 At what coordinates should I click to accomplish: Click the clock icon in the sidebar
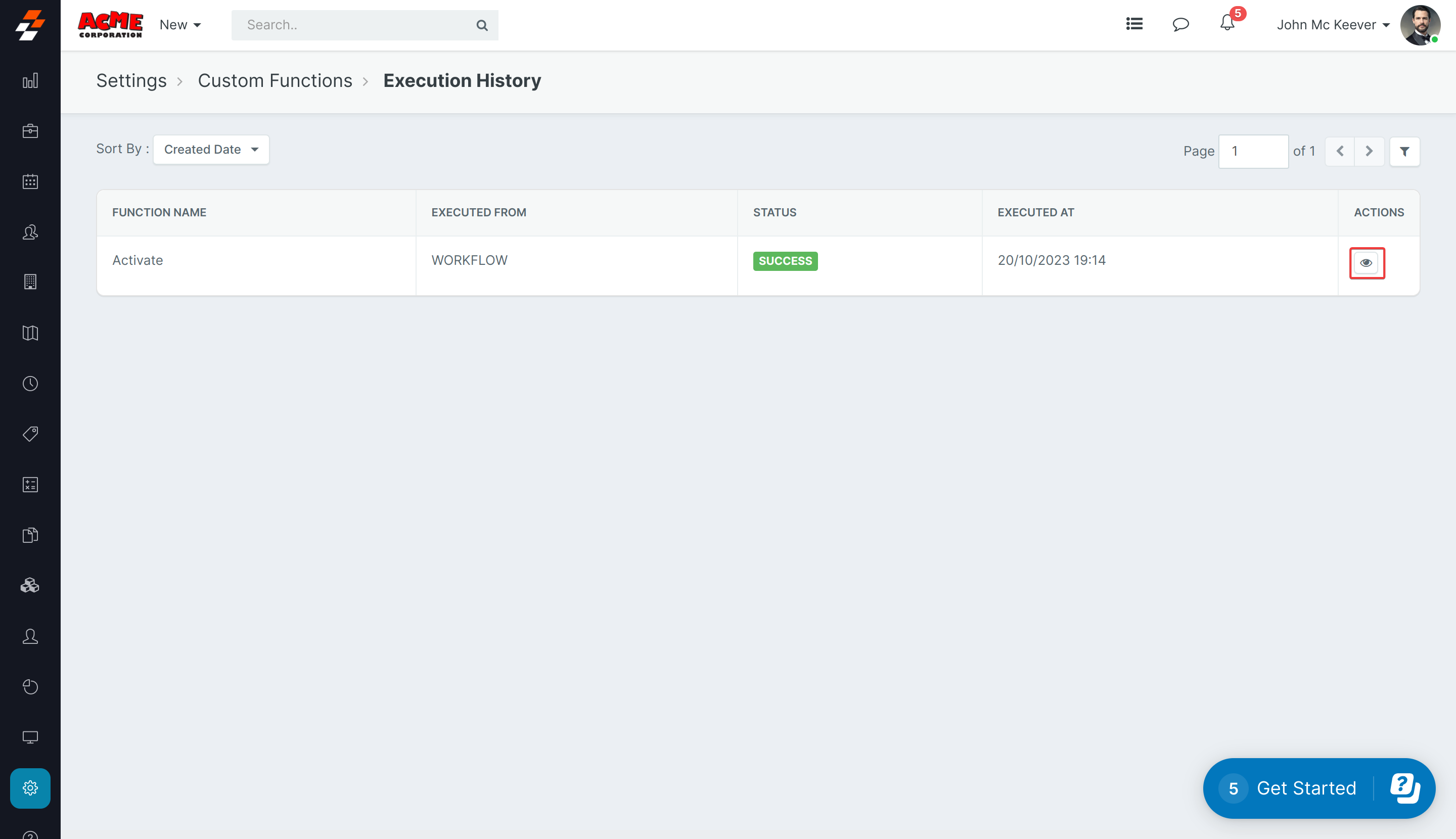point(30,384)
